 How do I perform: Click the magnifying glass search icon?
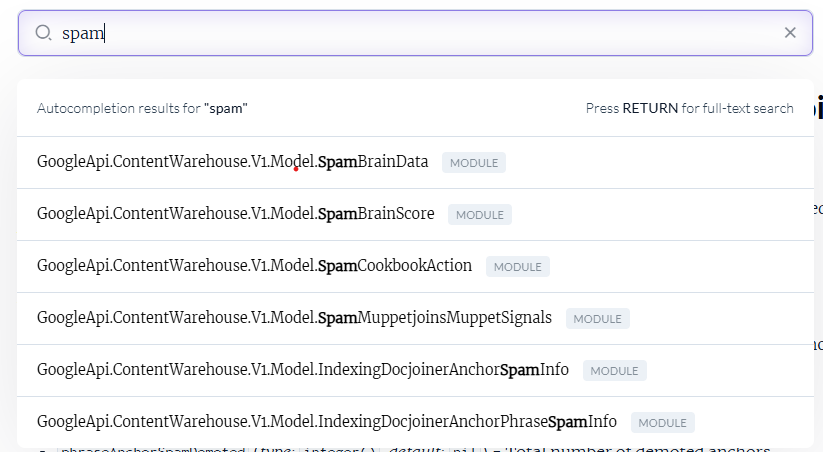point(43,33)
